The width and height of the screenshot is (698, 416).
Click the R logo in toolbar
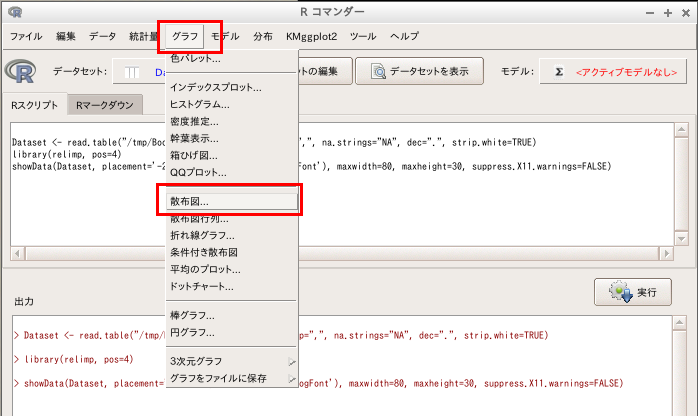click(x=20, y=71)
